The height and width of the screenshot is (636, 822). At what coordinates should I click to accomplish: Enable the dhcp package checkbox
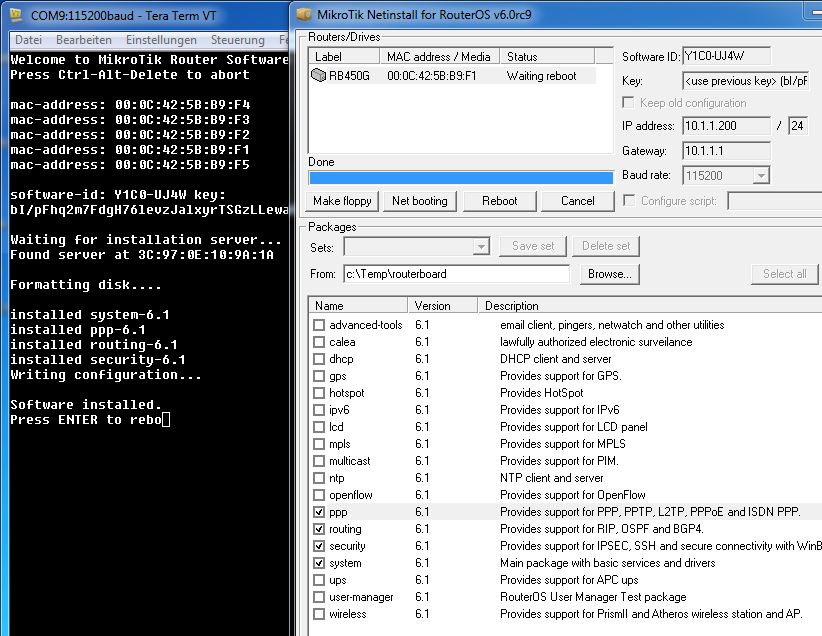(x=319, y=359)
